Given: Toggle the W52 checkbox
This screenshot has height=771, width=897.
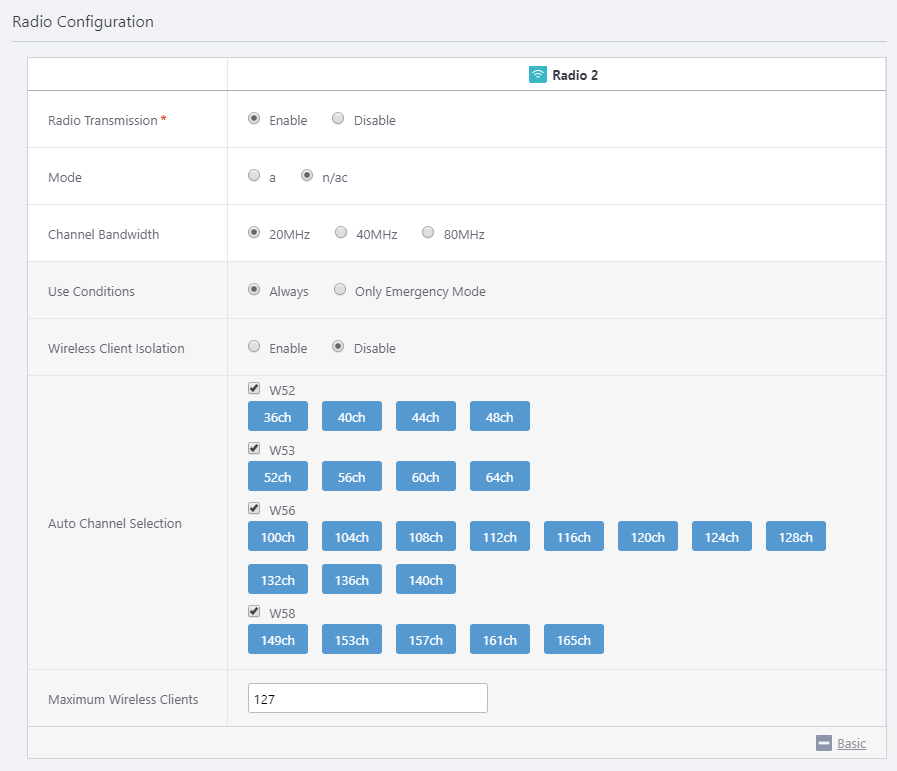Looking at the screenshot, I should point(254,388).
